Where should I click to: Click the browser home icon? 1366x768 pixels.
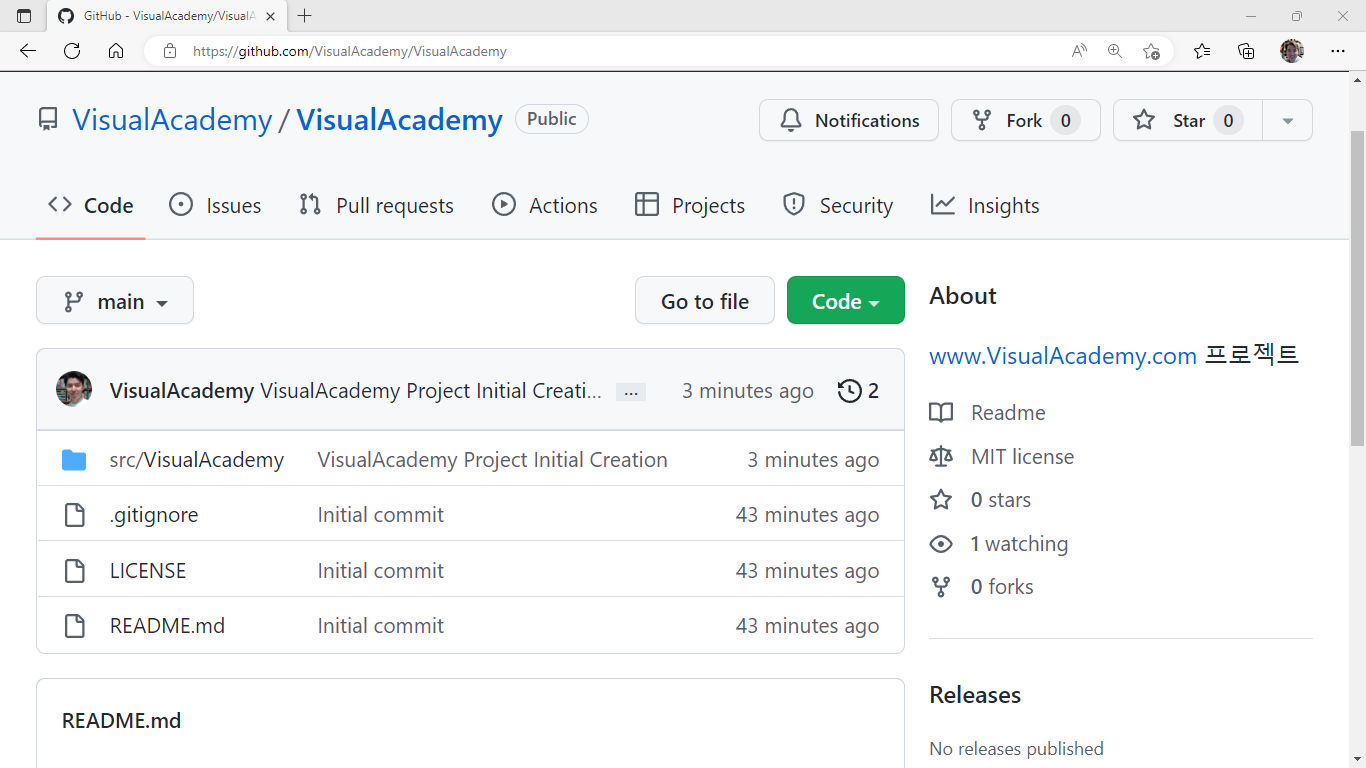(x=116, y=51)
